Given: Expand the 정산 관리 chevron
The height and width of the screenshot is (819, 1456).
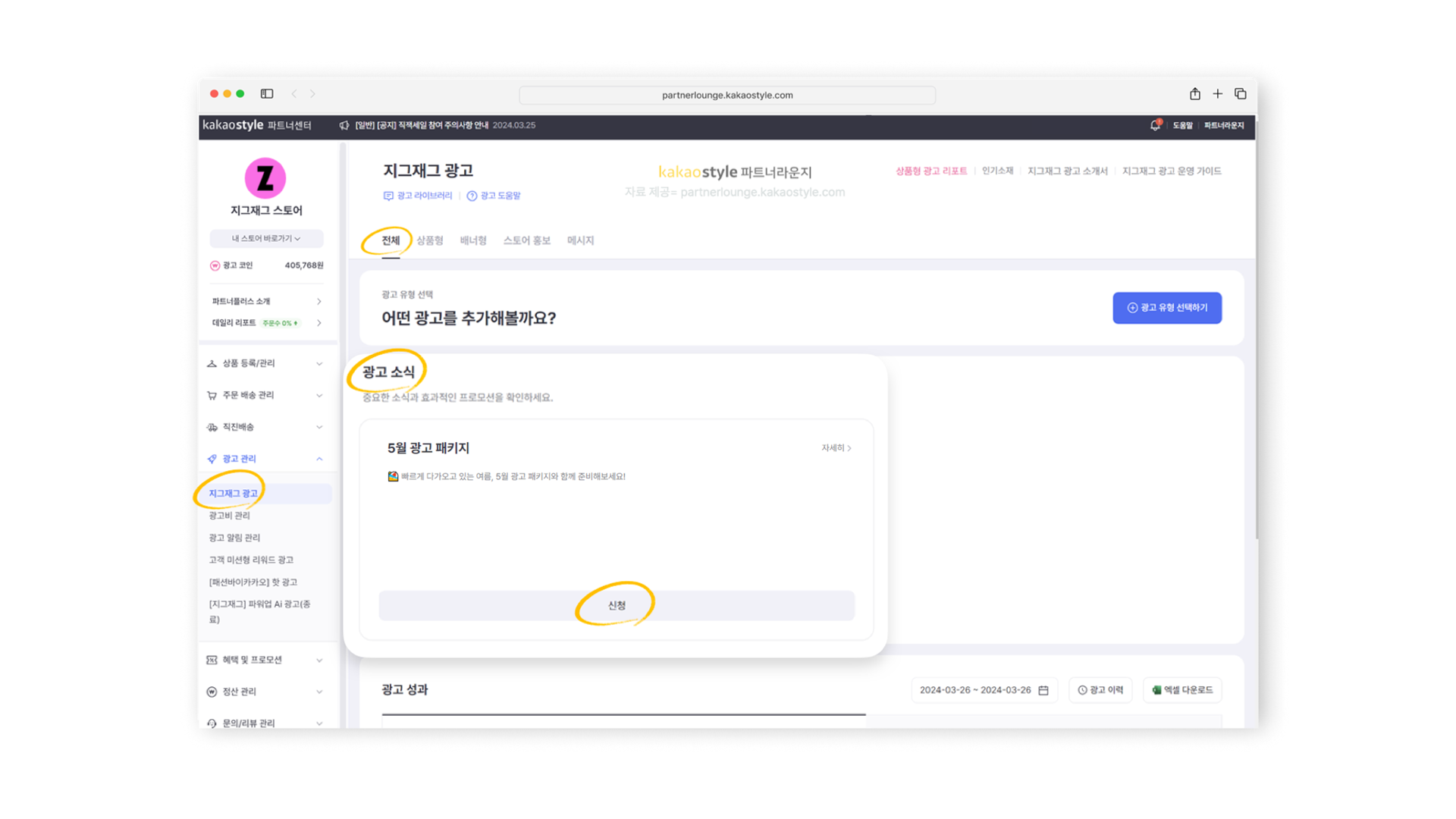Looking at the screenshot, I should [319, 692].
